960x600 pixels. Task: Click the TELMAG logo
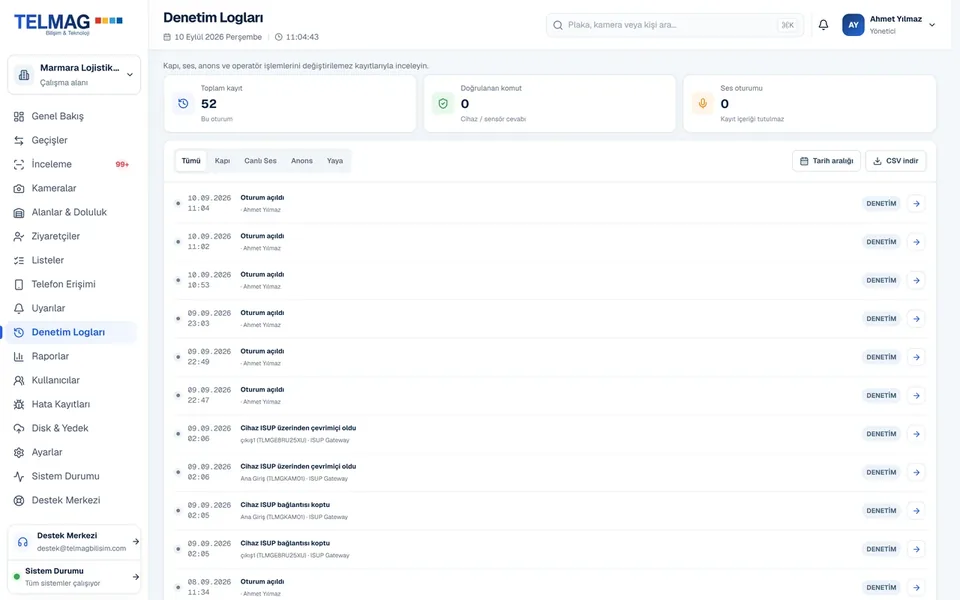69,24
